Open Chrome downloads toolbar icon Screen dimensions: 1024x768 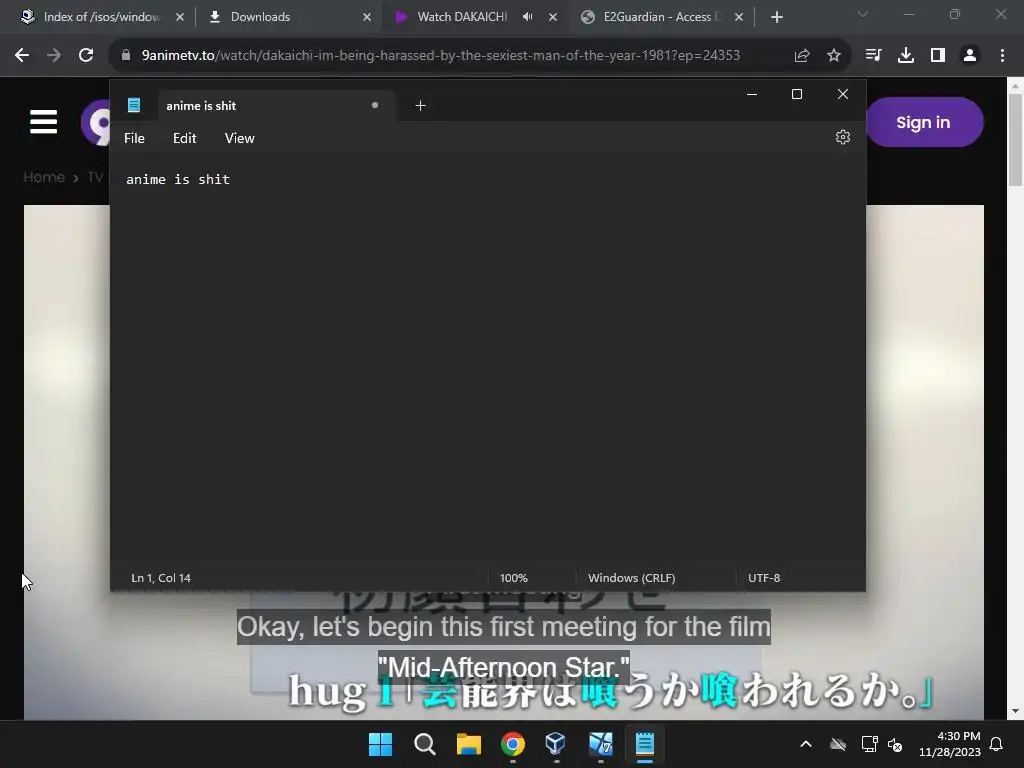click(x=906, y=55)
